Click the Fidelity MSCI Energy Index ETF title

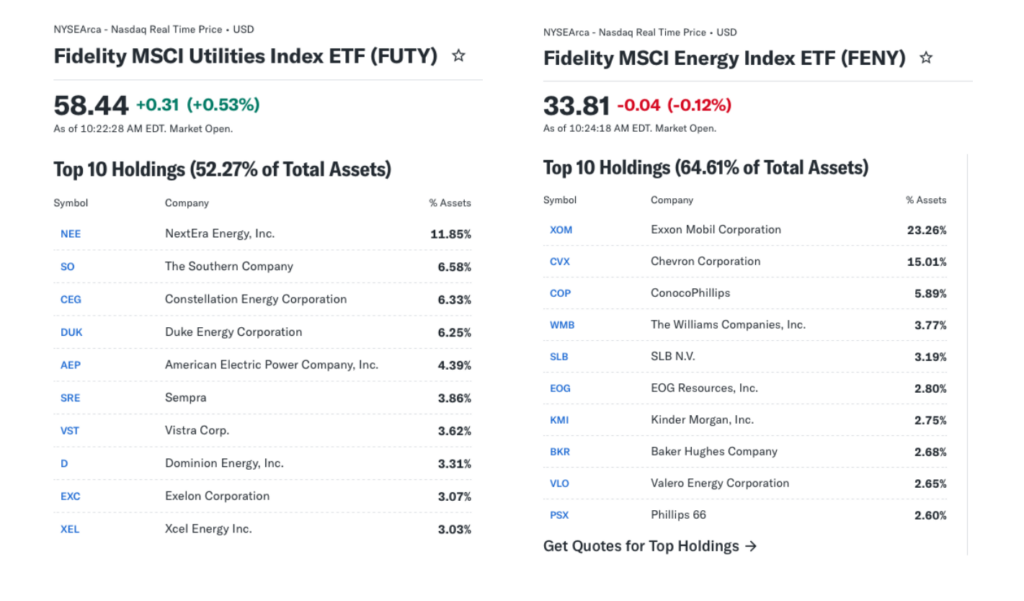click(x=724, y=58)
